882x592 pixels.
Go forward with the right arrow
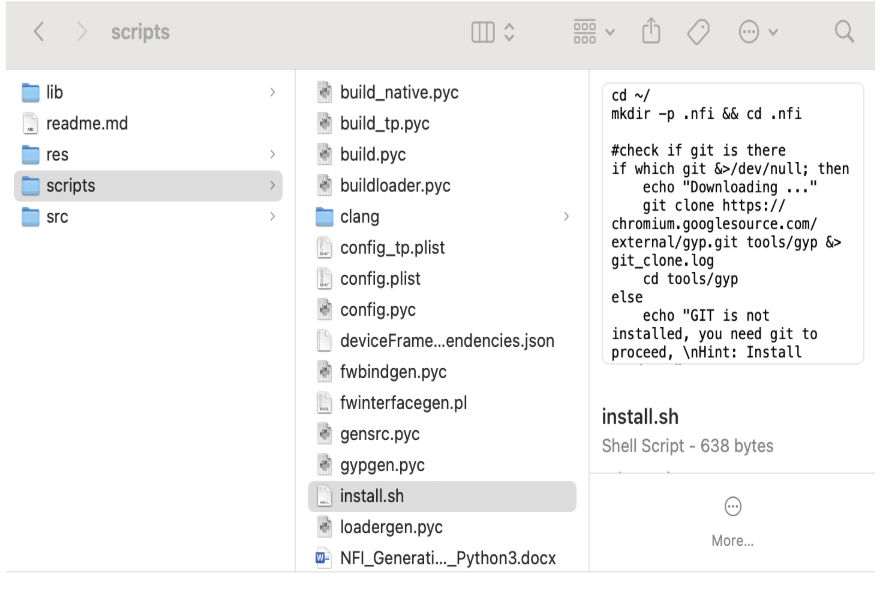(82, 32)
